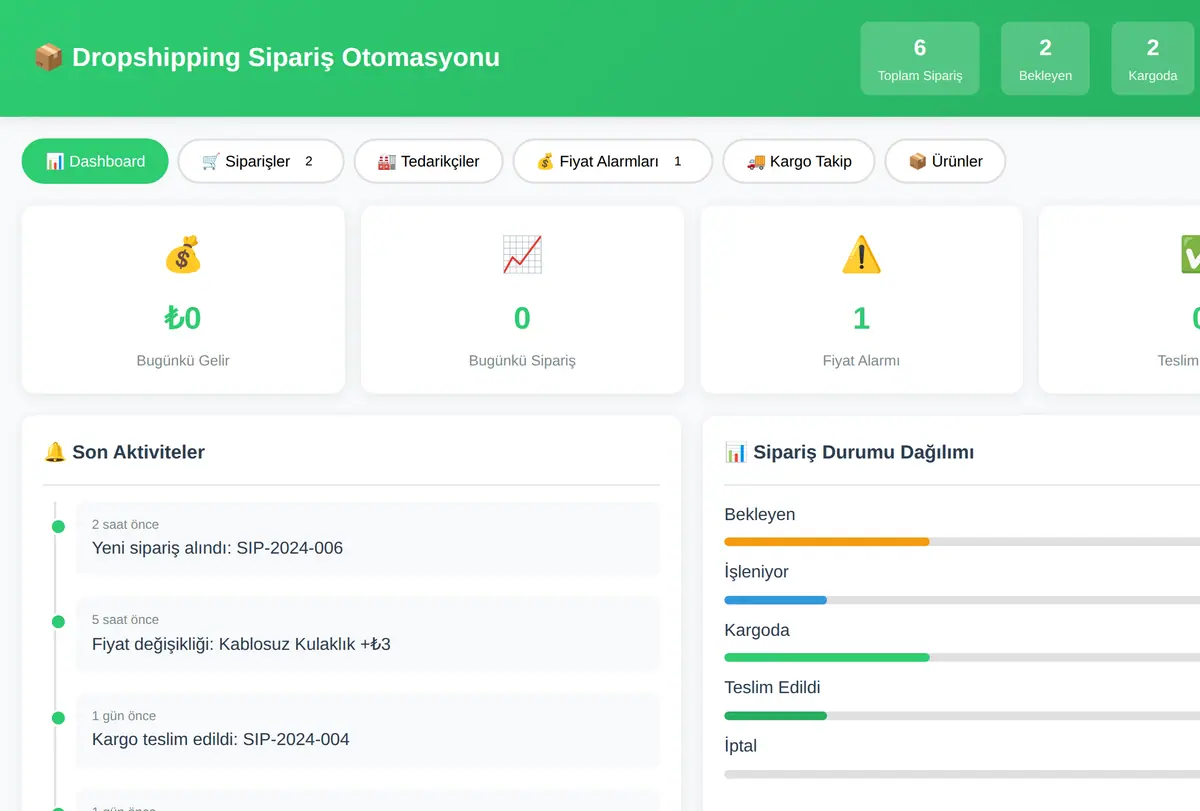This screenshot has width=1200, height=811.
Task: Open activity 'Kargo teslim edildi: SIP-2024-004'
Action: (x=368, y=729)
